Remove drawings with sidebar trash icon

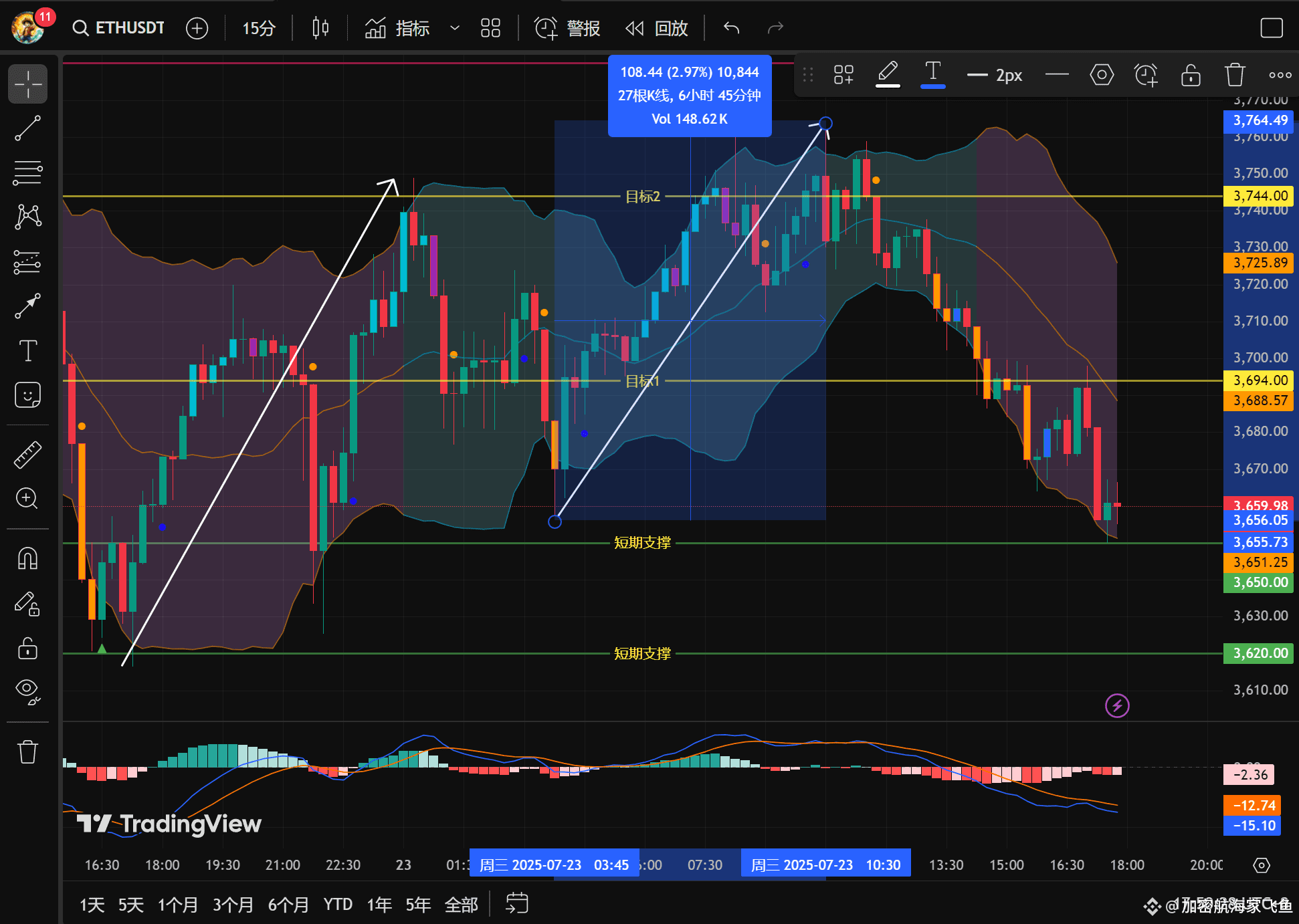[x=27, y=752]
